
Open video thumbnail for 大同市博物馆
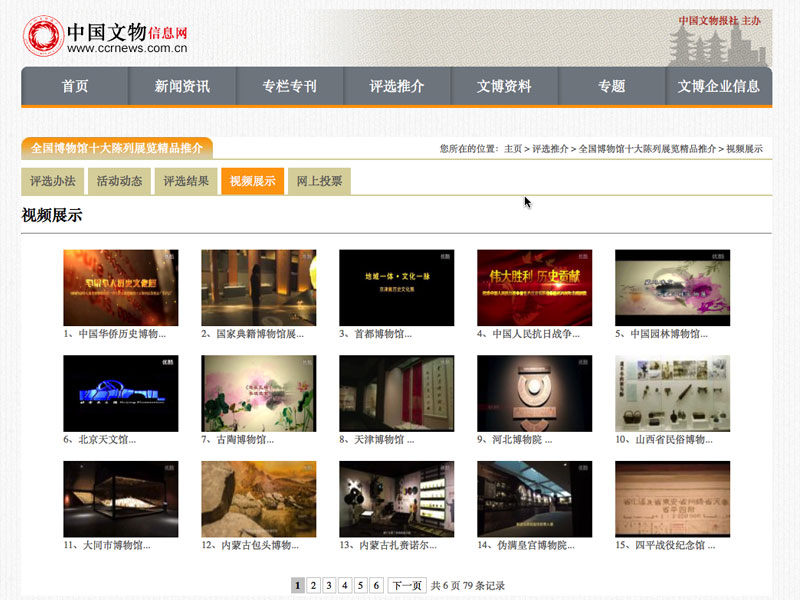121,499
